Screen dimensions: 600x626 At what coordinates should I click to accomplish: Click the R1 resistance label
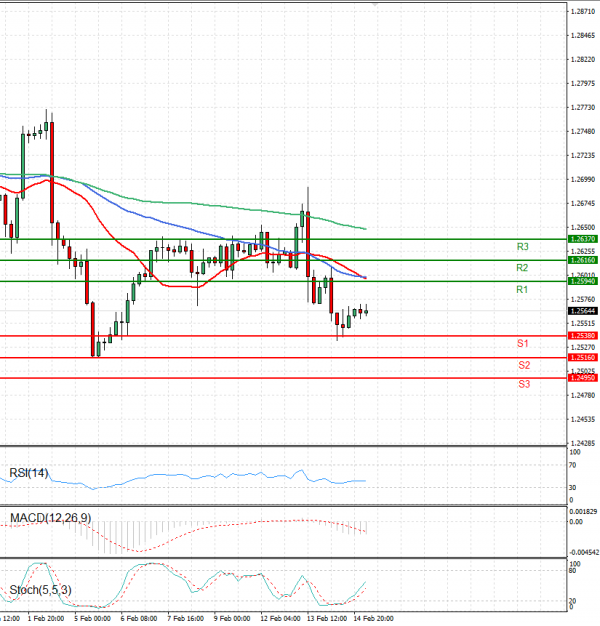522,289
